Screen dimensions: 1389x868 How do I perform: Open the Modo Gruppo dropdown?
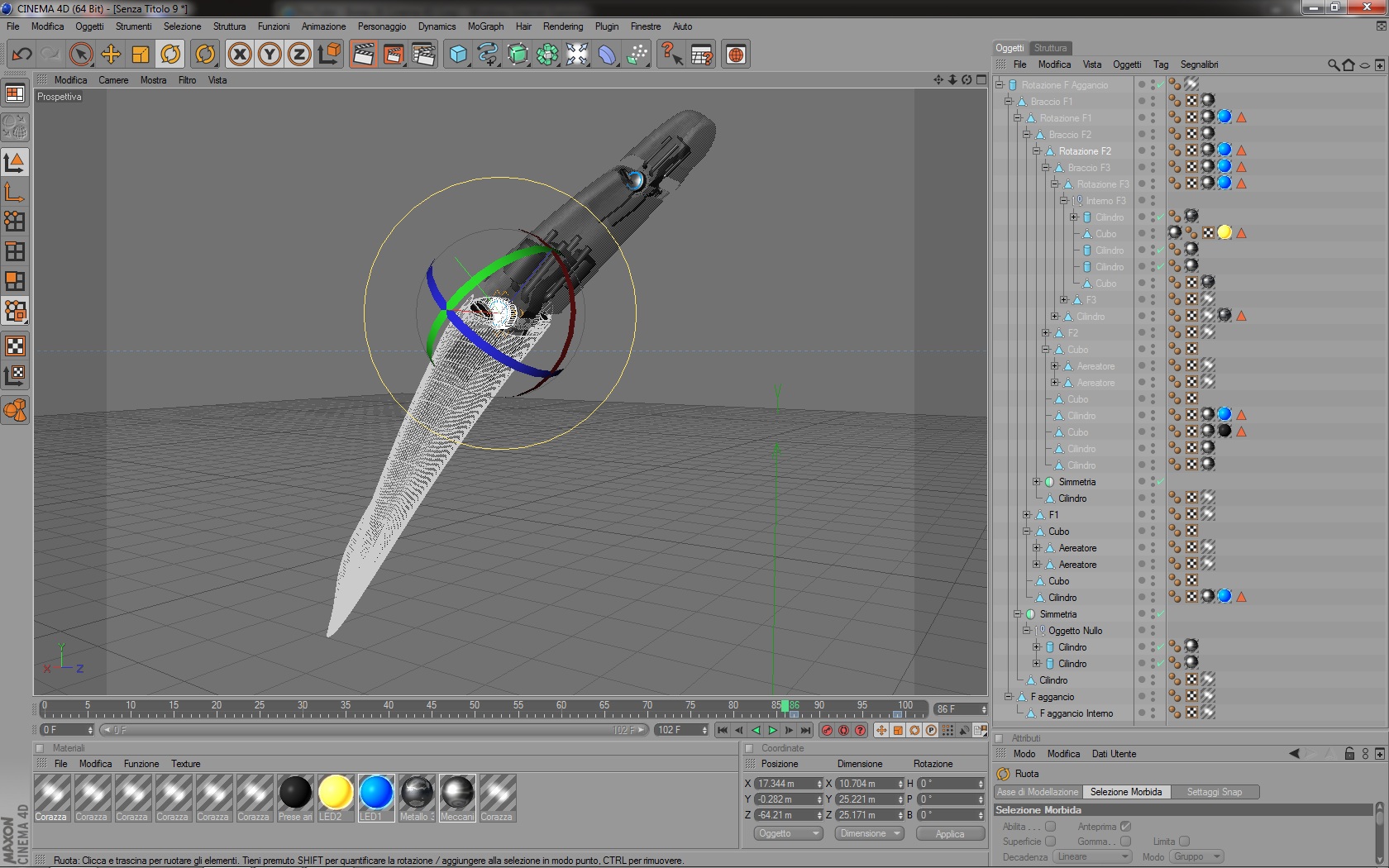pyautogui.click(x=1197, y=857)
